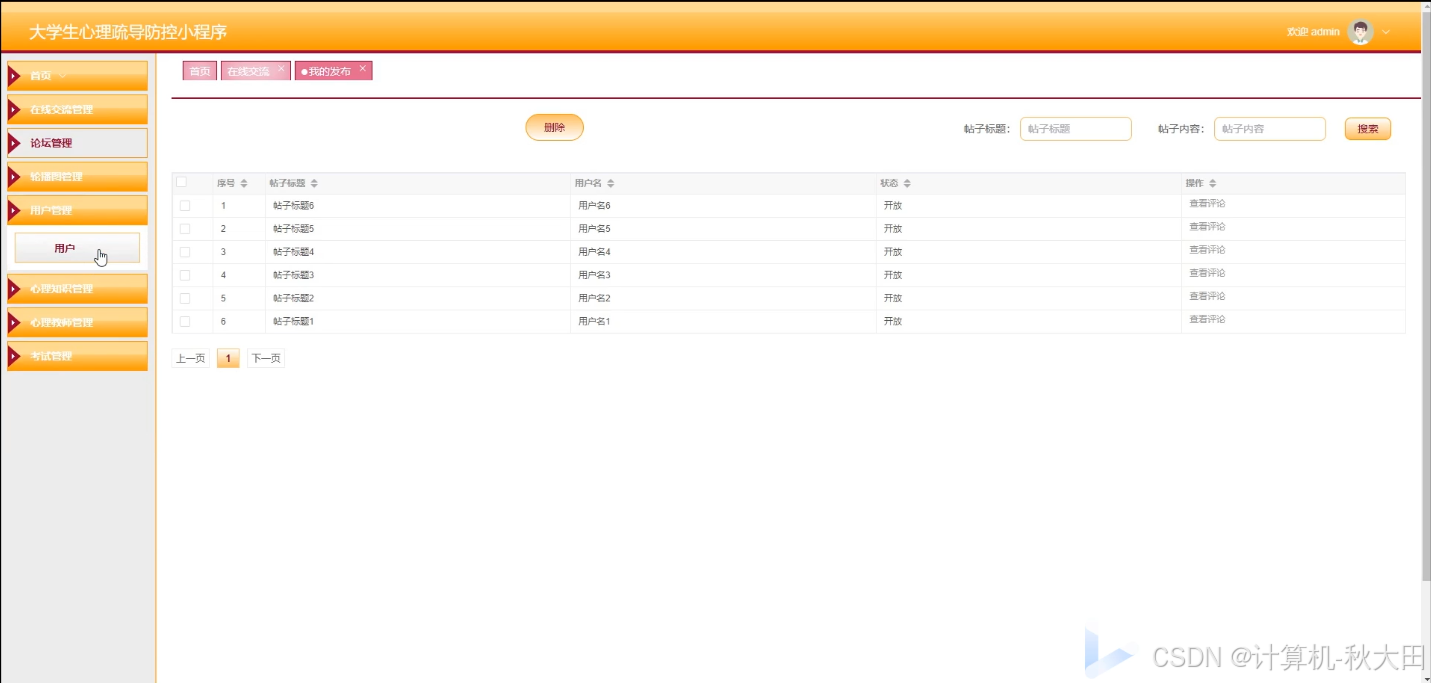1431x683 pixels.
Task: Check the box for row 帖子标题5
Action: (x=185, y=229)
